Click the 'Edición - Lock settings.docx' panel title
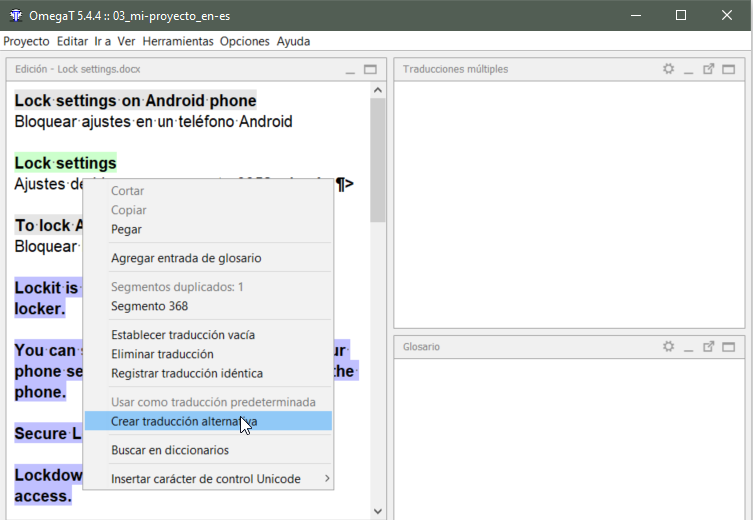Screen dimensions: 753x520 click(77, 69)
